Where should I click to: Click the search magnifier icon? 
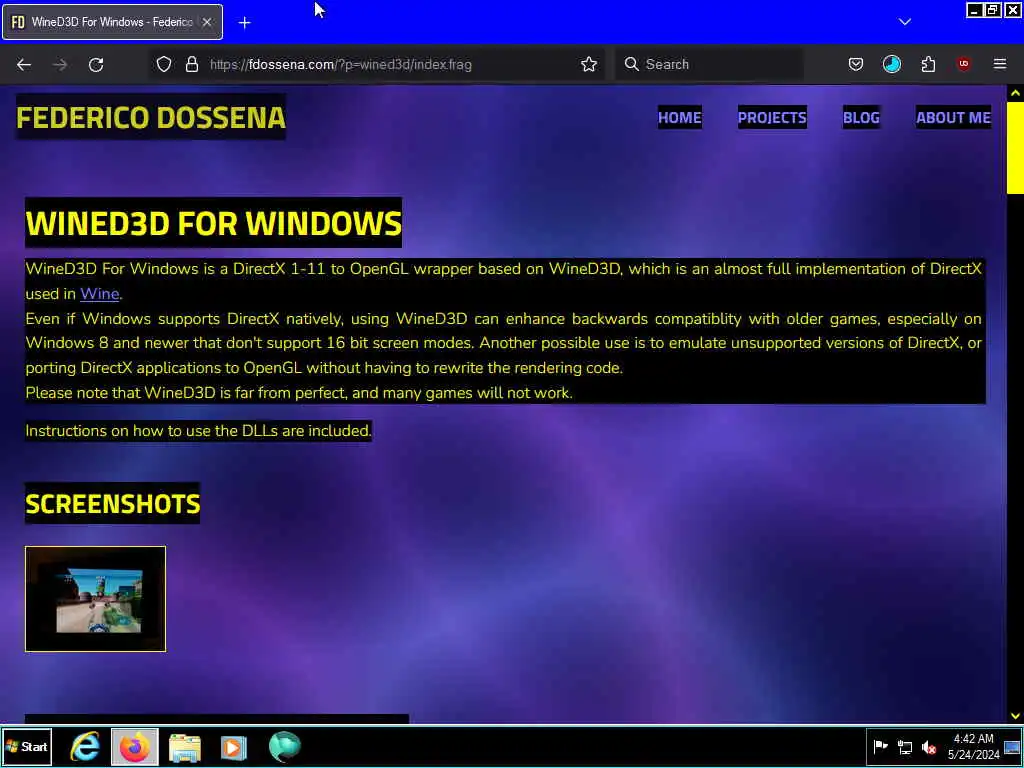click(632, 64)
